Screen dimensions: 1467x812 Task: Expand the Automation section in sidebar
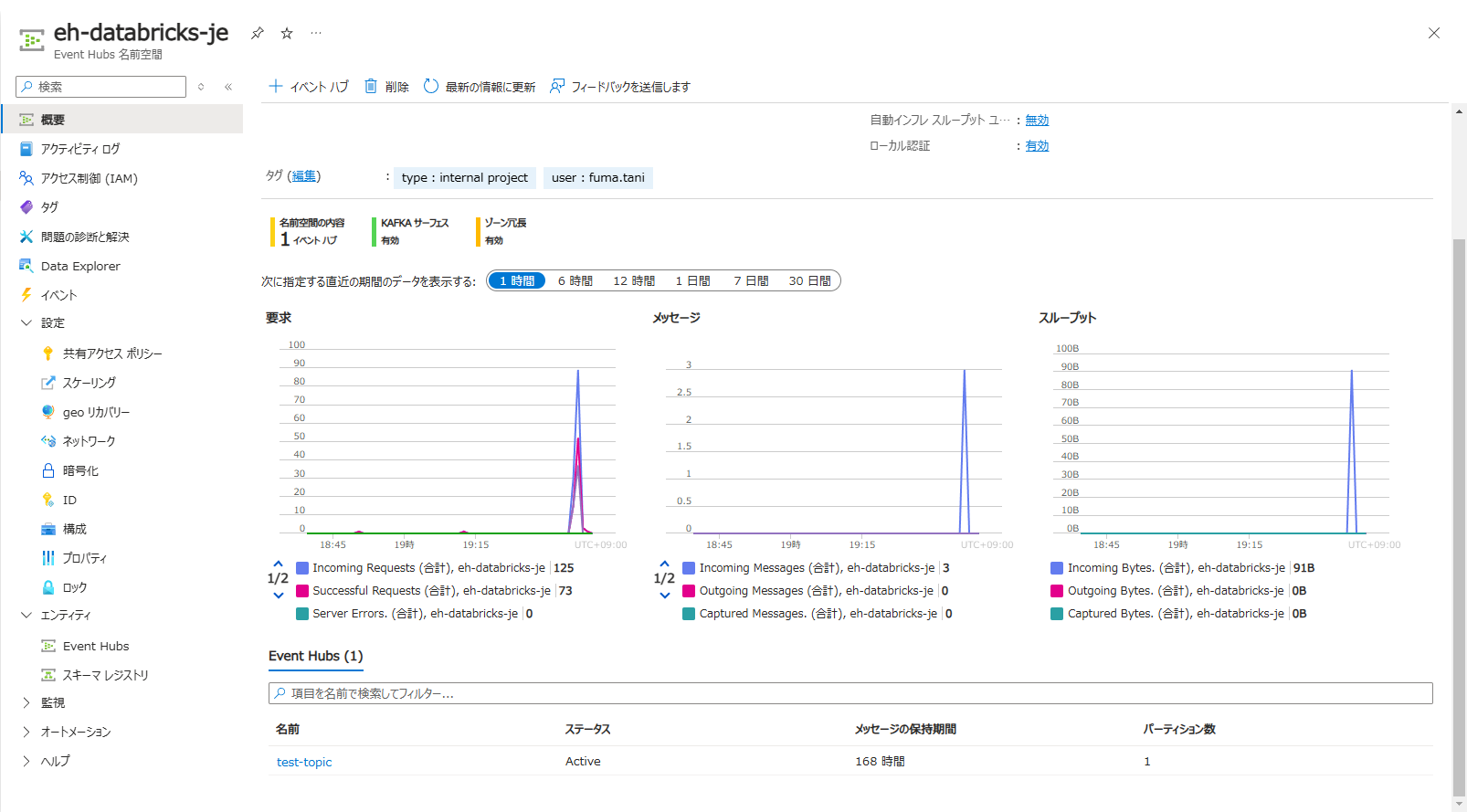pos(26,732)
